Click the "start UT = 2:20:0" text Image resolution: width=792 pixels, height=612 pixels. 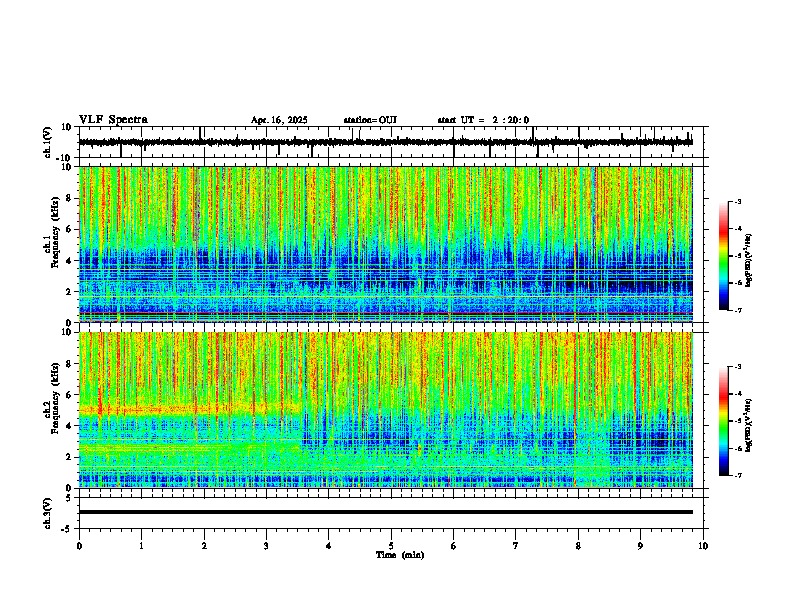[483, 120]
